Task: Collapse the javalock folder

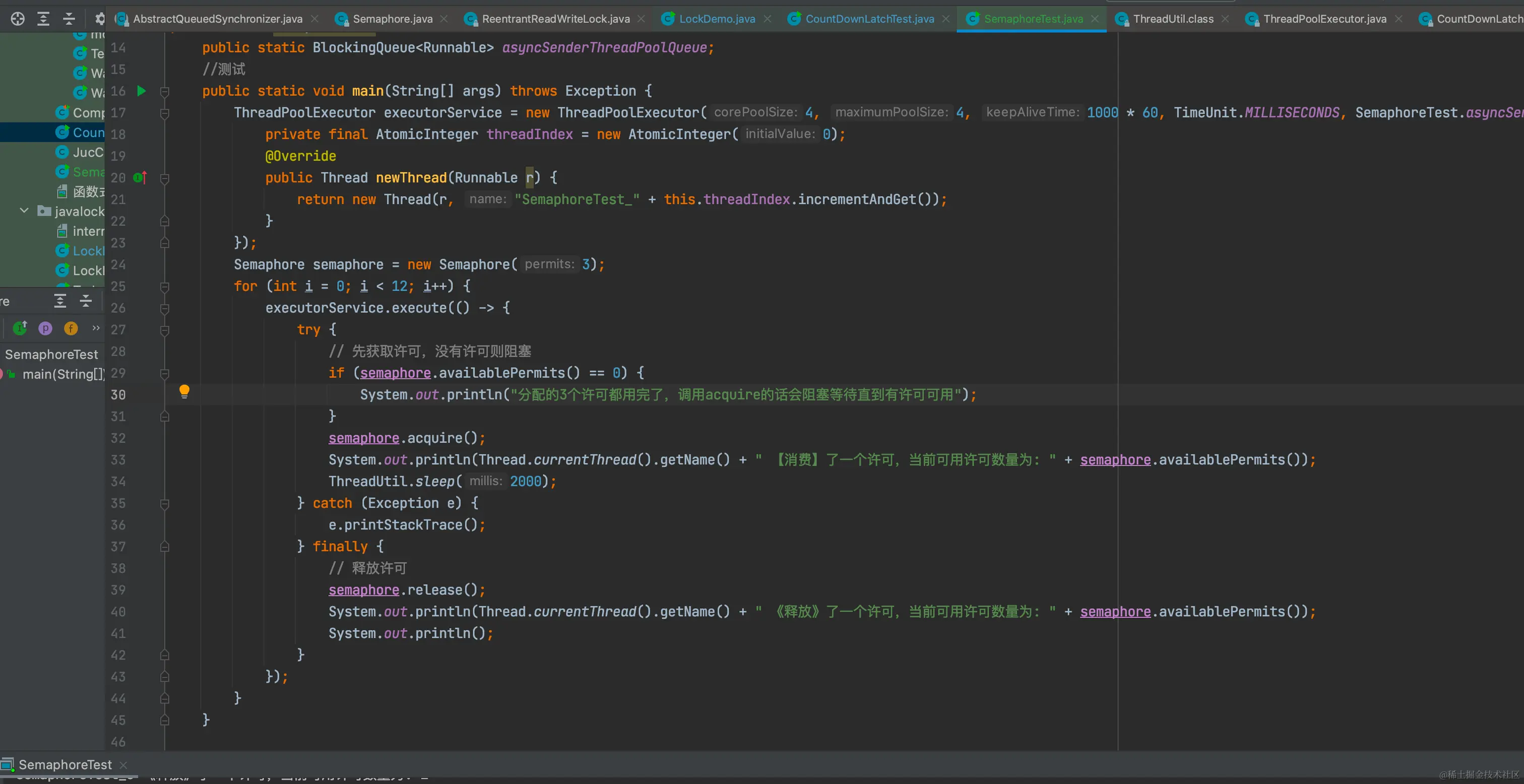Action: [24, 211]
